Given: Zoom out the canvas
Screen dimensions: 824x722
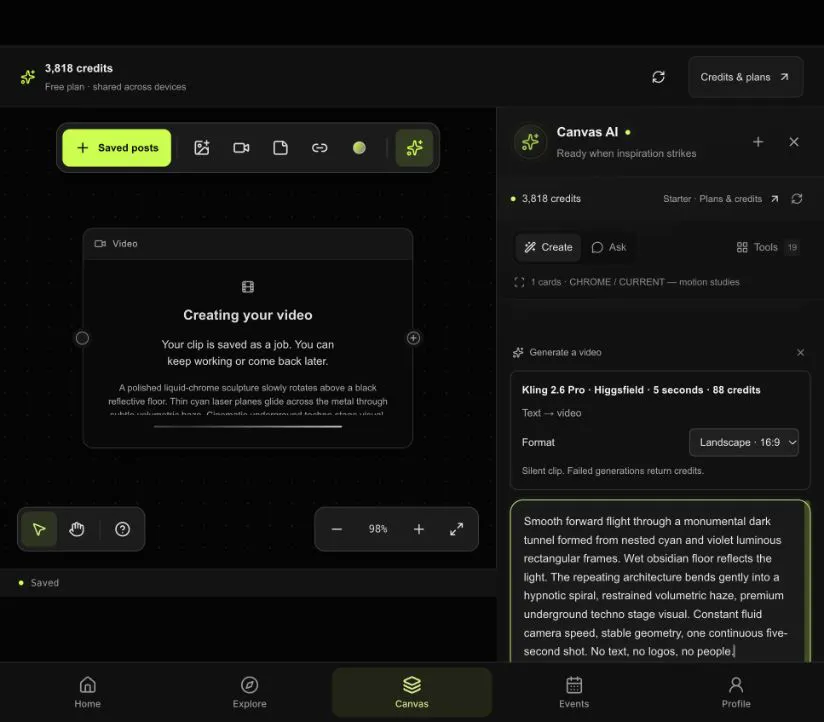Looking at the screenshot, I should point(337,529).
